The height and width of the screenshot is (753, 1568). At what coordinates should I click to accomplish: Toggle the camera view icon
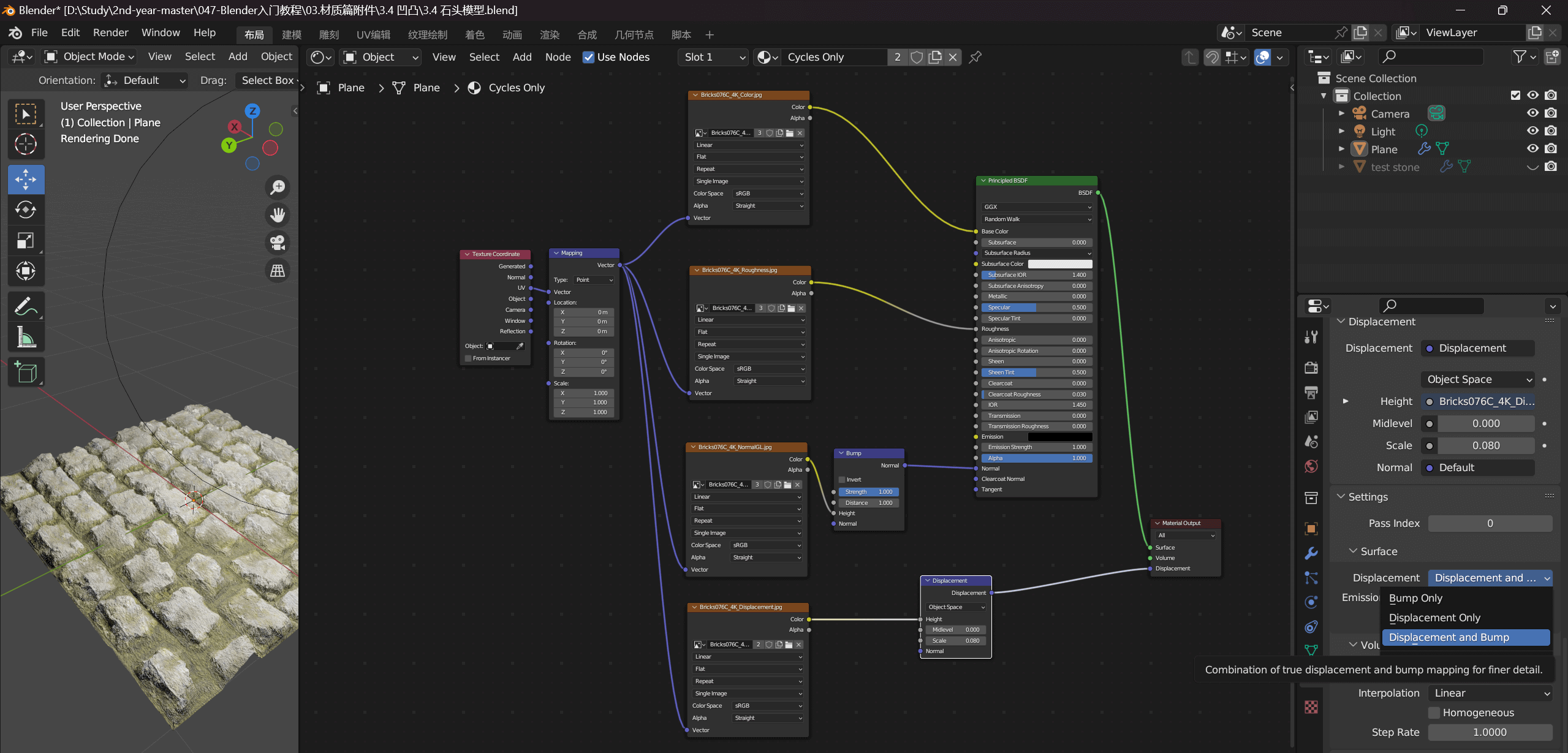278,243
